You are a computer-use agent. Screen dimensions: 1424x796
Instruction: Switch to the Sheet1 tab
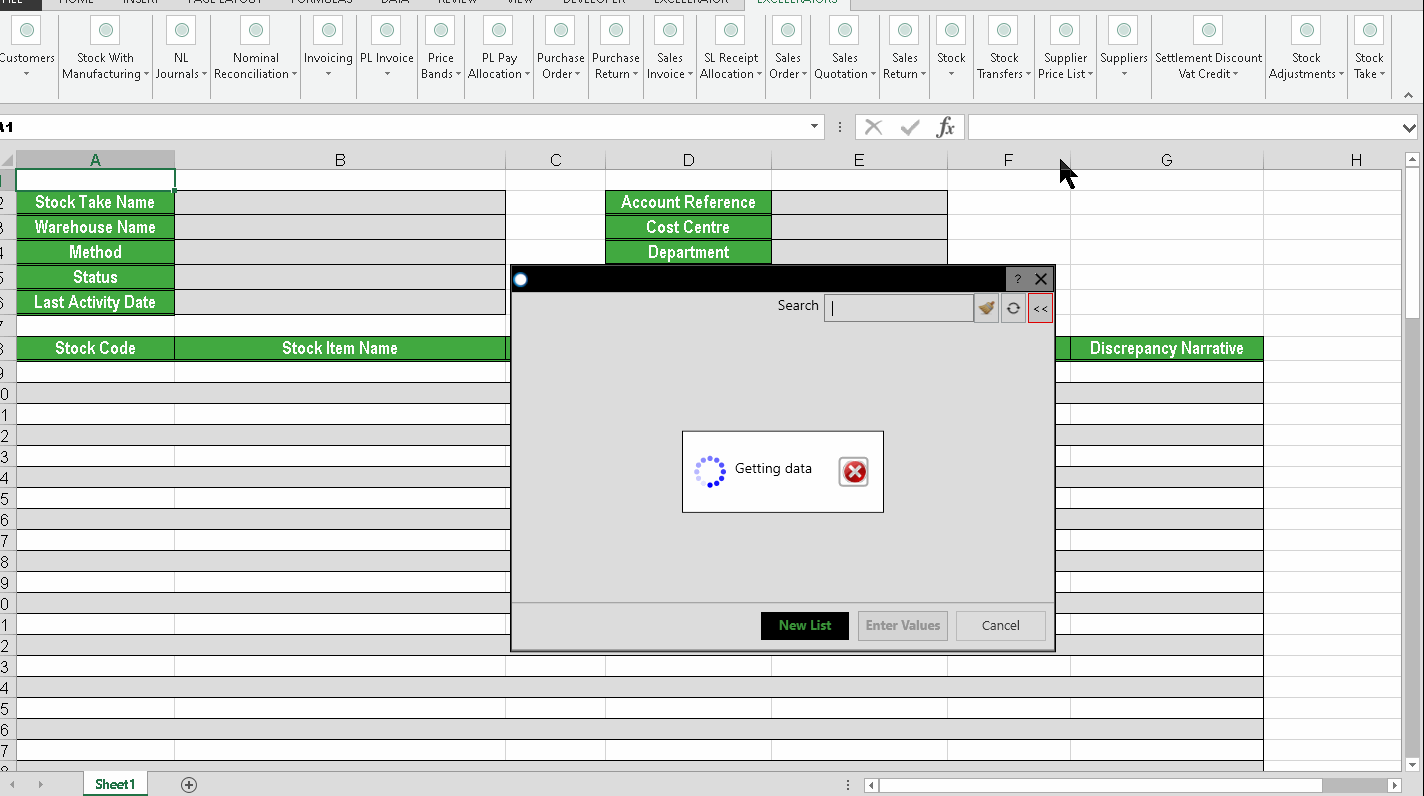[115, 785]
